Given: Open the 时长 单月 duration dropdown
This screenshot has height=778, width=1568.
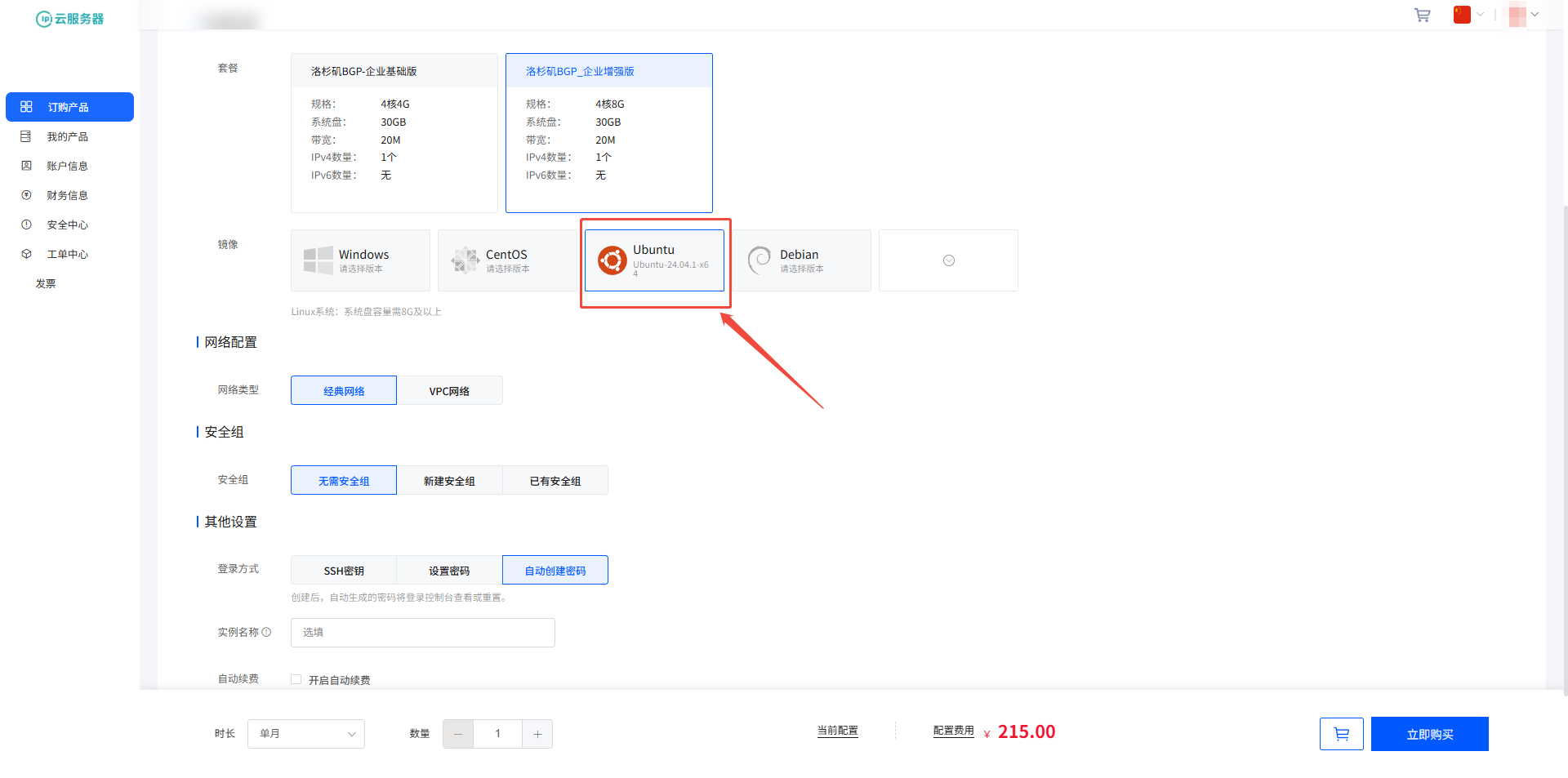Looking at the screenshot, I should (x=306, y=734).
